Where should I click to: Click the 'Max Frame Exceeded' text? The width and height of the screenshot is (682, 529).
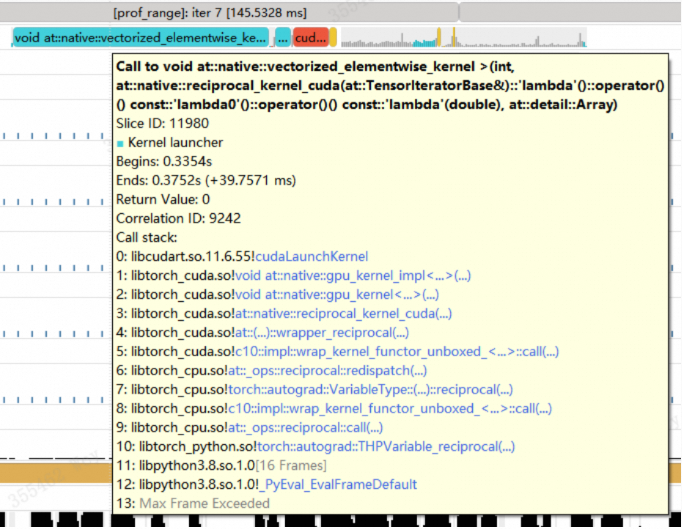204,503
